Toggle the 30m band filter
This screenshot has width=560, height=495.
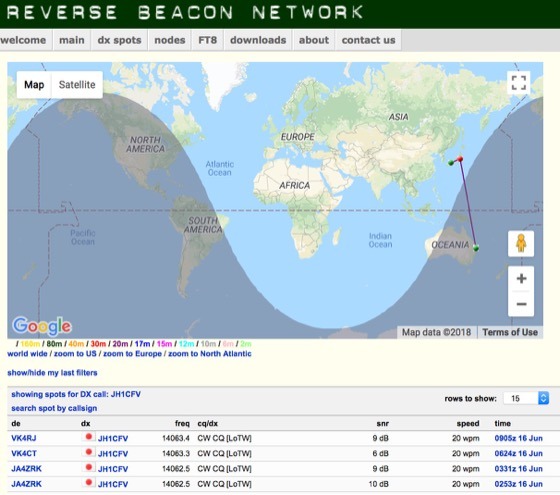tap(98, 344)
